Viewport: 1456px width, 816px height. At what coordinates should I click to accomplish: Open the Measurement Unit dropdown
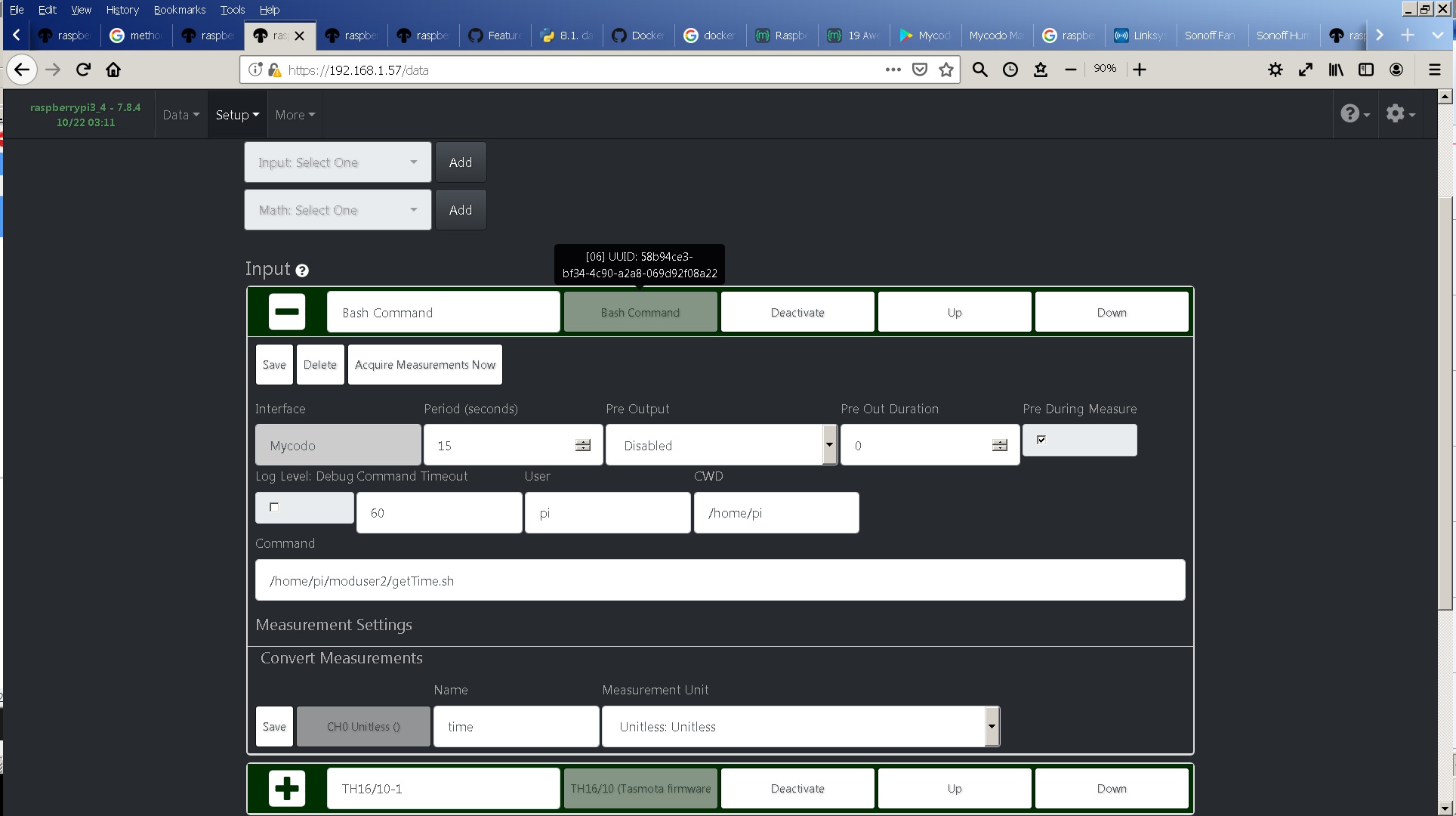[991, 726]
